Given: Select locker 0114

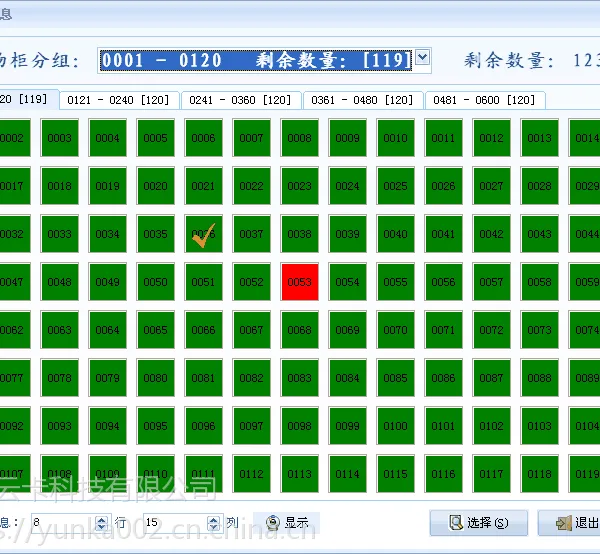Looking at the screenshot, I should coord(347,474).
